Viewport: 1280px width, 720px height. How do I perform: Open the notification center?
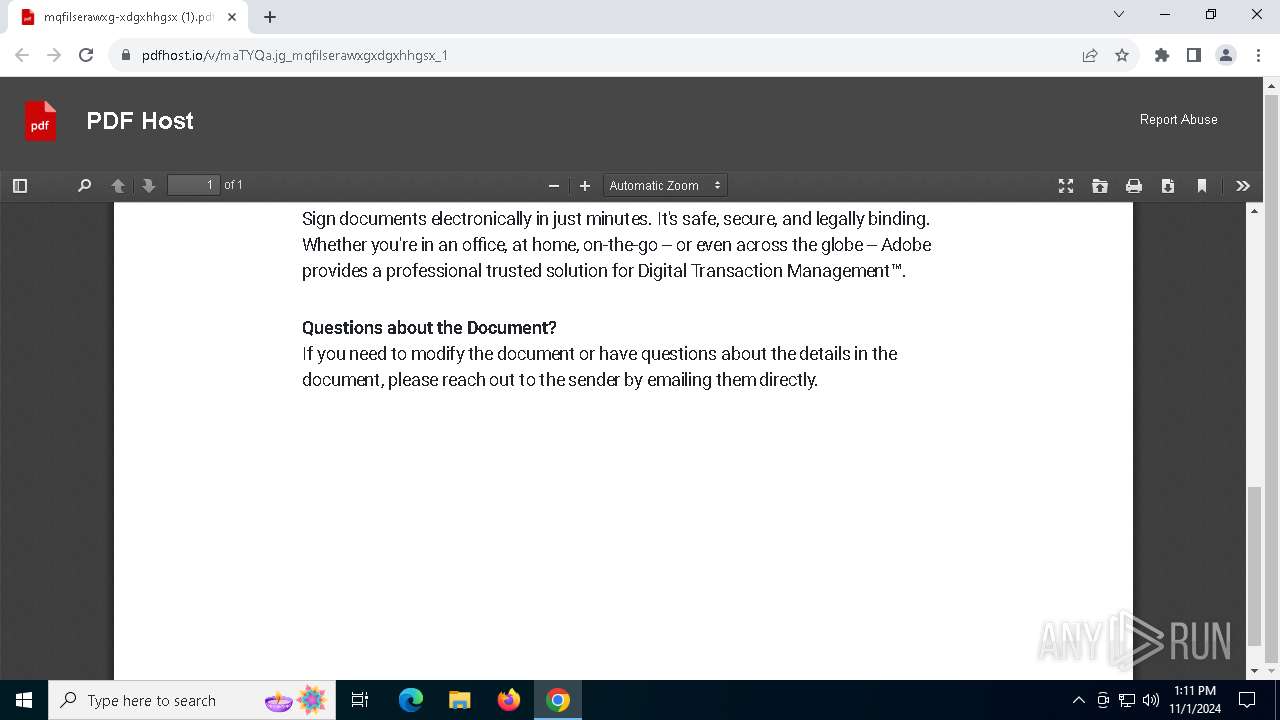[x=1247, y=700]
